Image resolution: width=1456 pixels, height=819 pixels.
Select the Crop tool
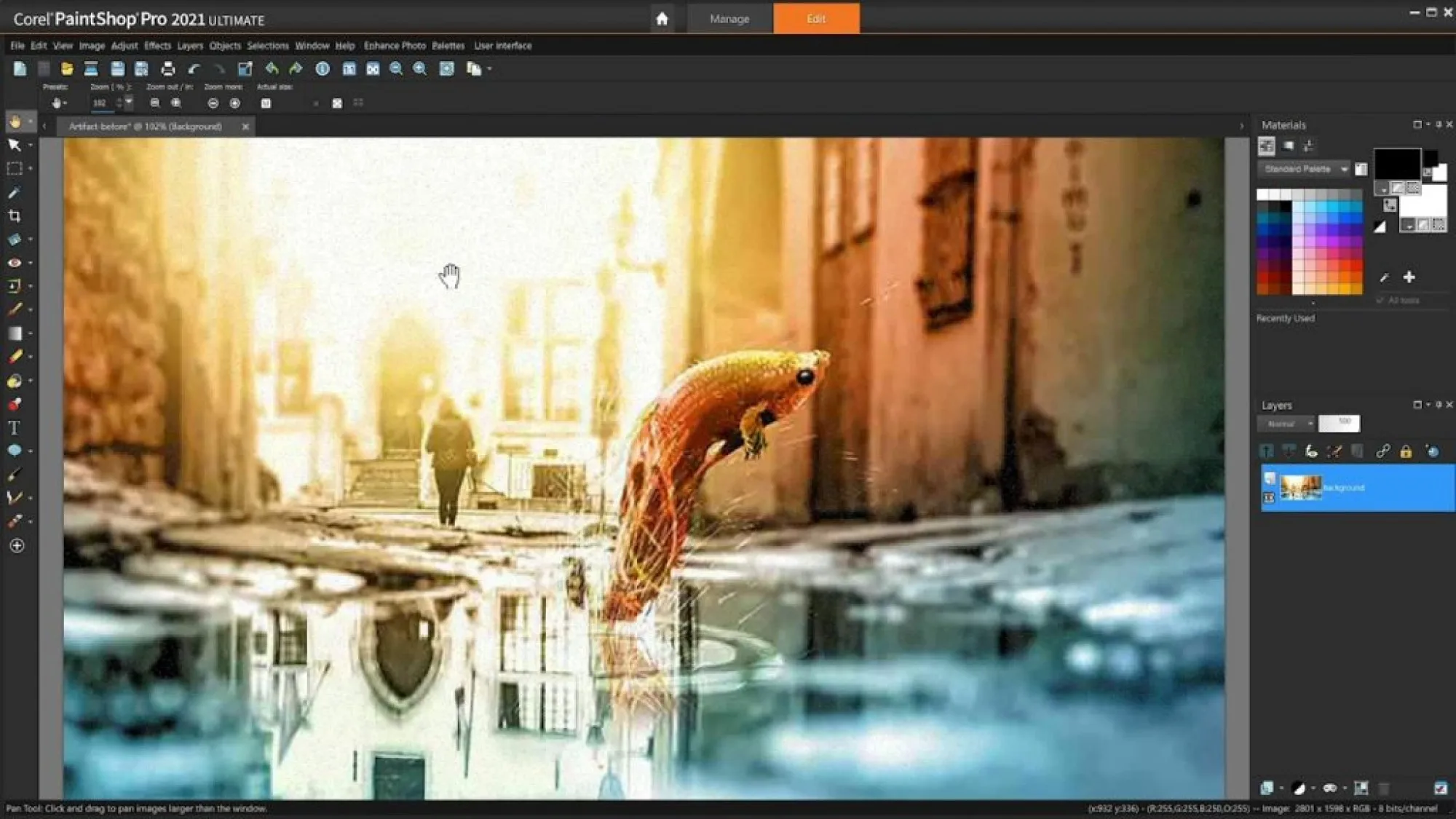tap(15, 215)
